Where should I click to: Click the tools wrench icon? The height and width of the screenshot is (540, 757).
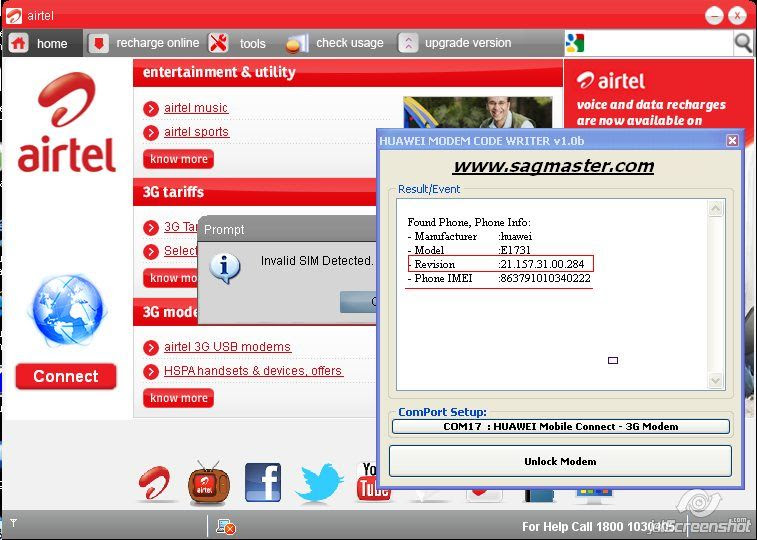218,43
